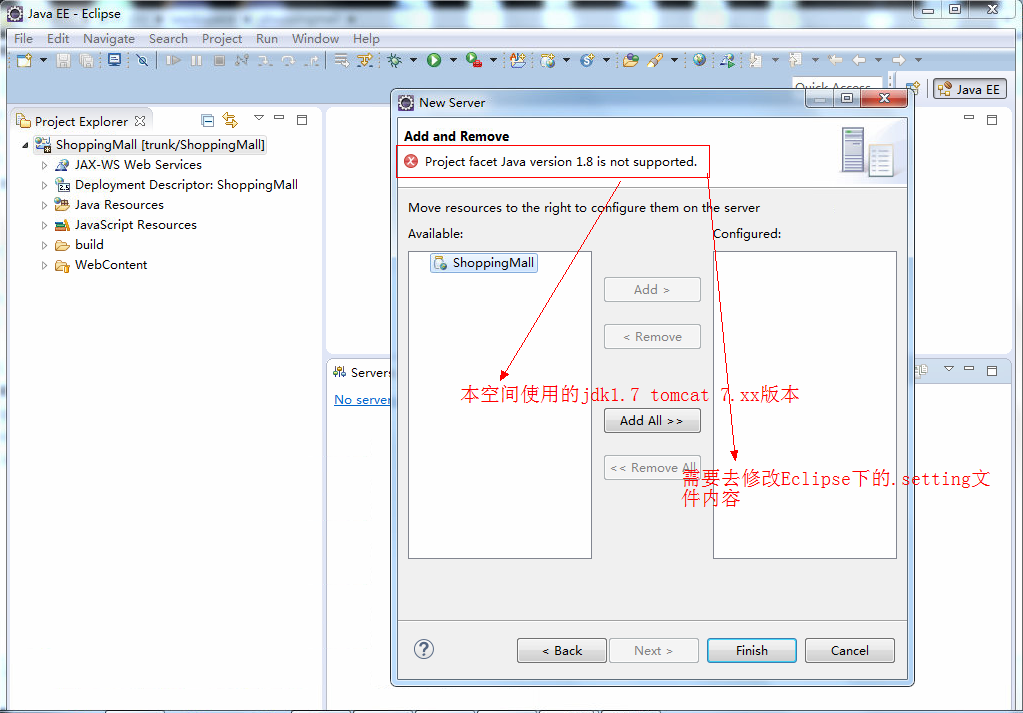
Task: Click the Collapse All icon in Project Explorer
Action: coord(207,120)
